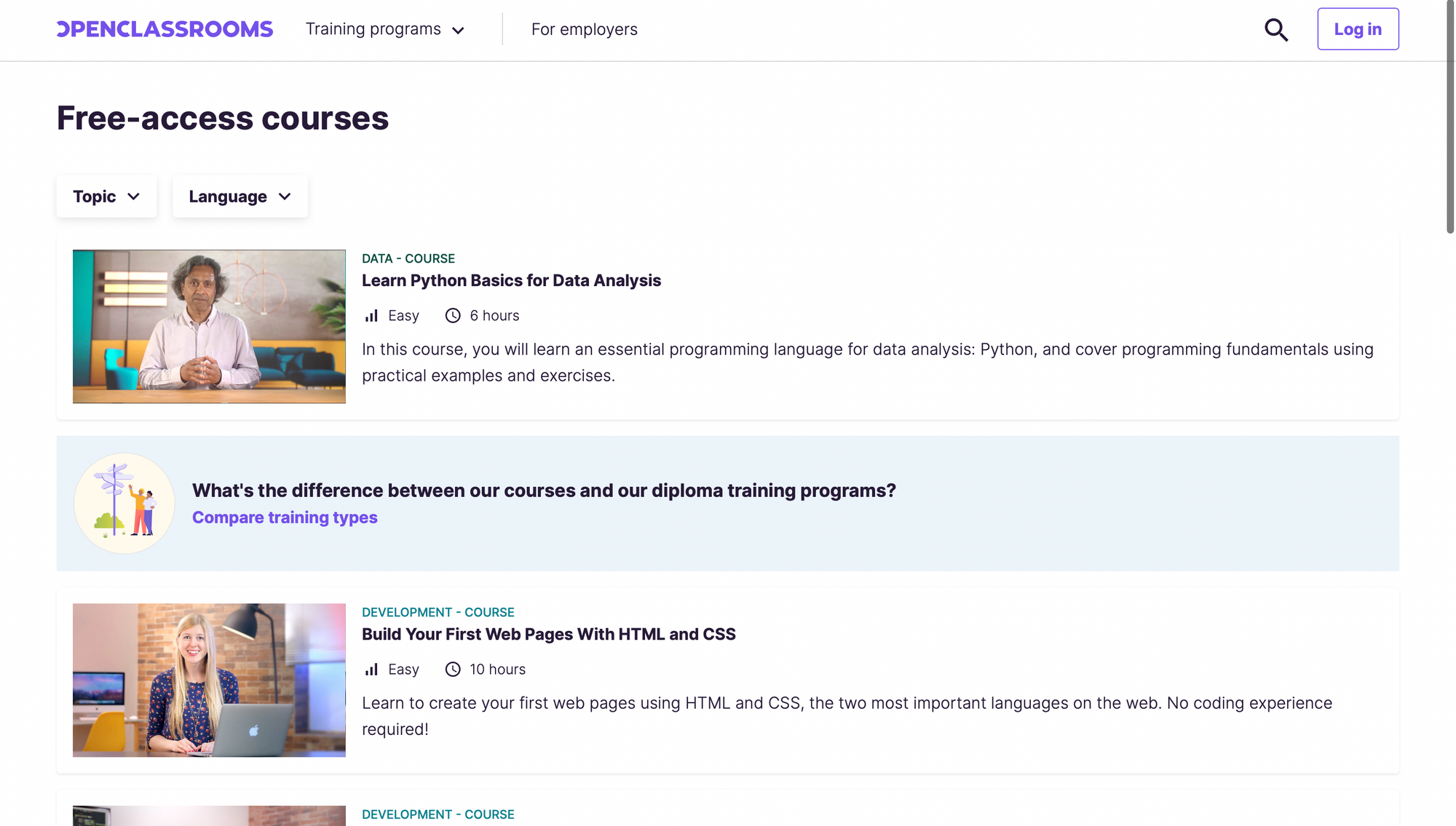Open the Topic filter dropdown
The image size is (1456, 826).
click(x=106, y=196)
